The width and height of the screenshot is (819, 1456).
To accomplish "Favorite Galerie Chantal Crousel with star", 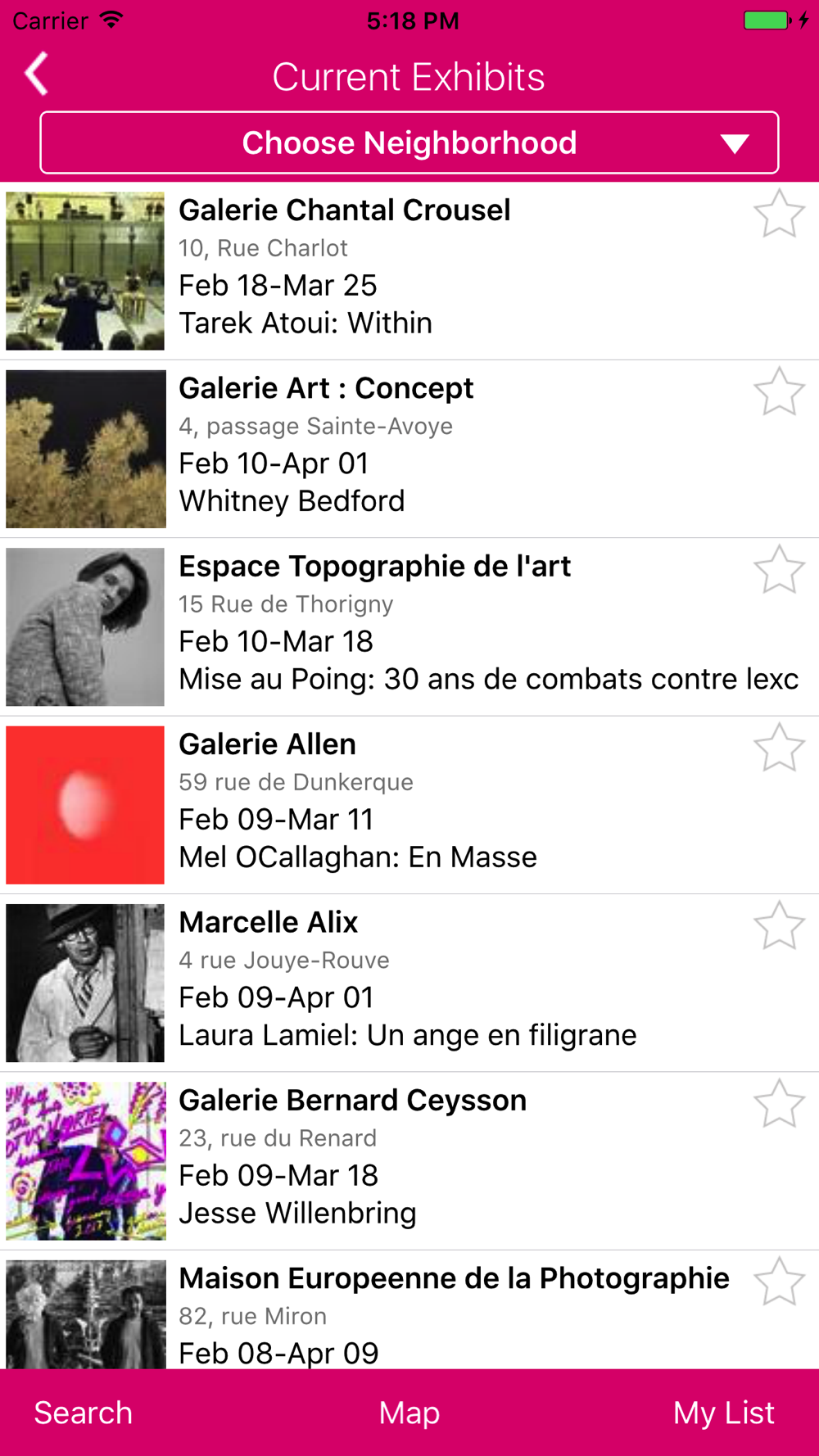I will 779,215.
